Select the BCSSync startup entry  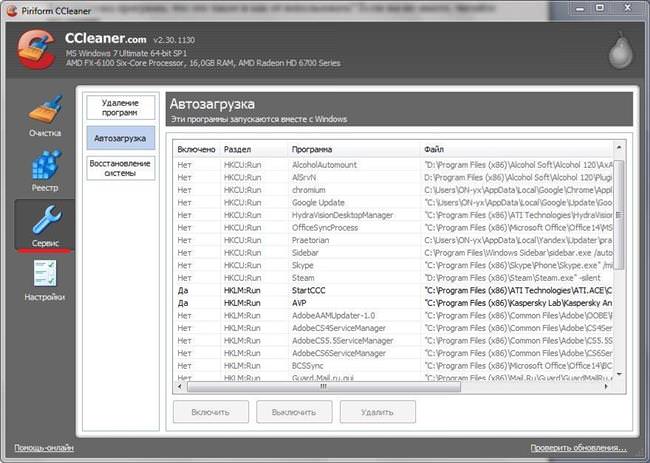(393, 366)
